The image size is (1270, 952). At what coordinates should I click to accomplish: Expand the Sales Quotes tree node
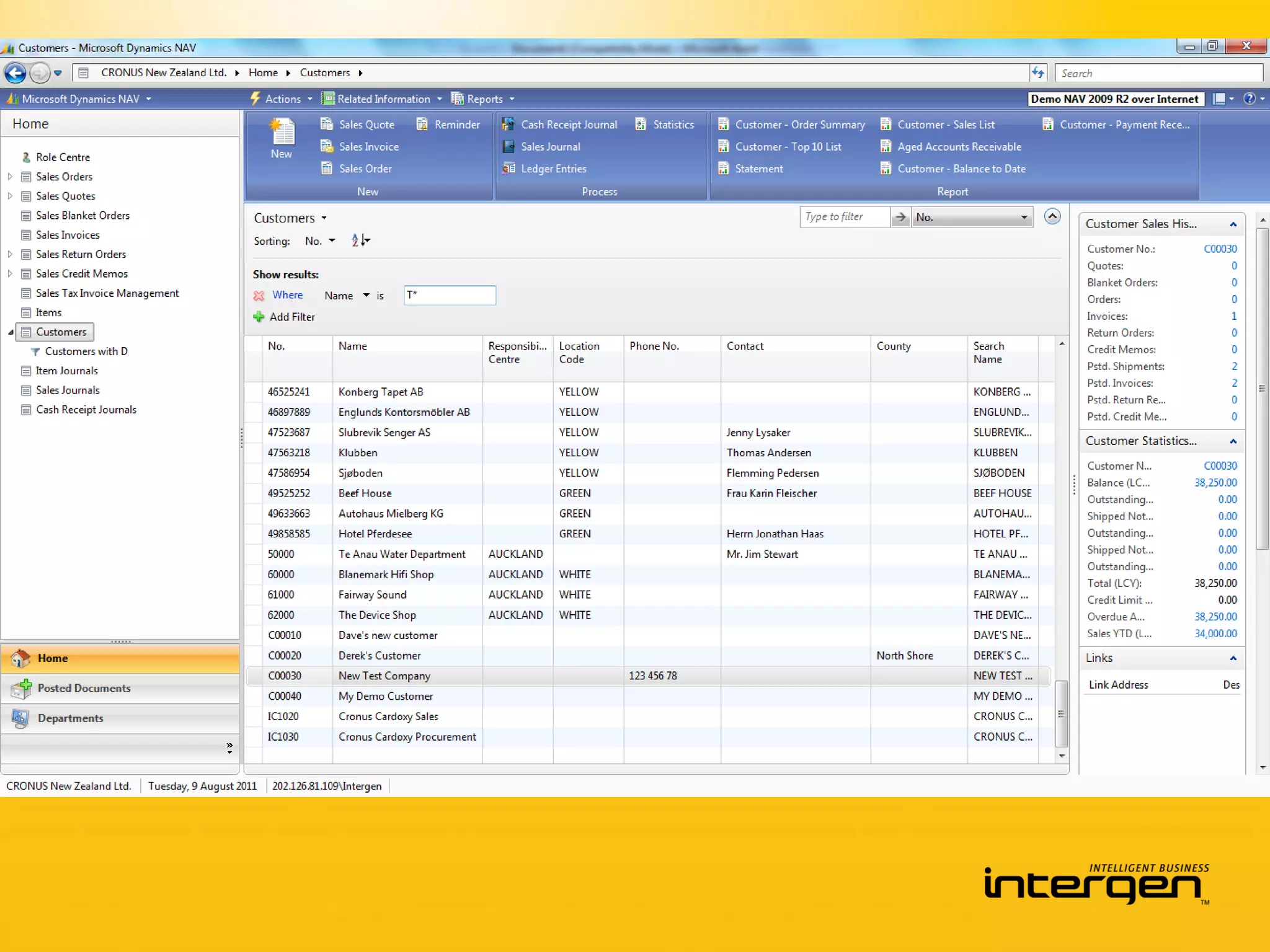tap(10, 196)
